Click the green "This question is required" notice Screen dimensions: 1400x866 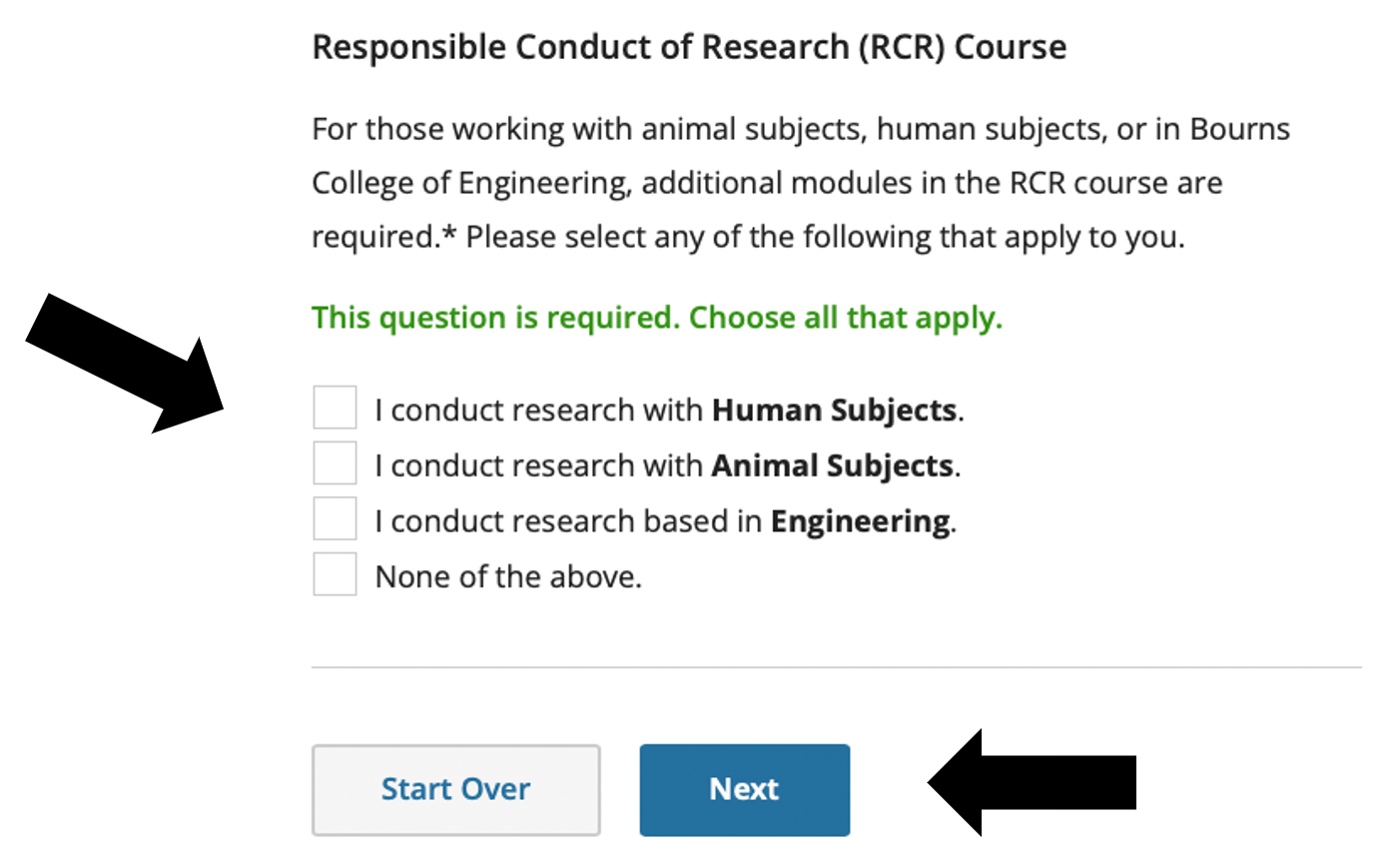(x=656, y=318)
